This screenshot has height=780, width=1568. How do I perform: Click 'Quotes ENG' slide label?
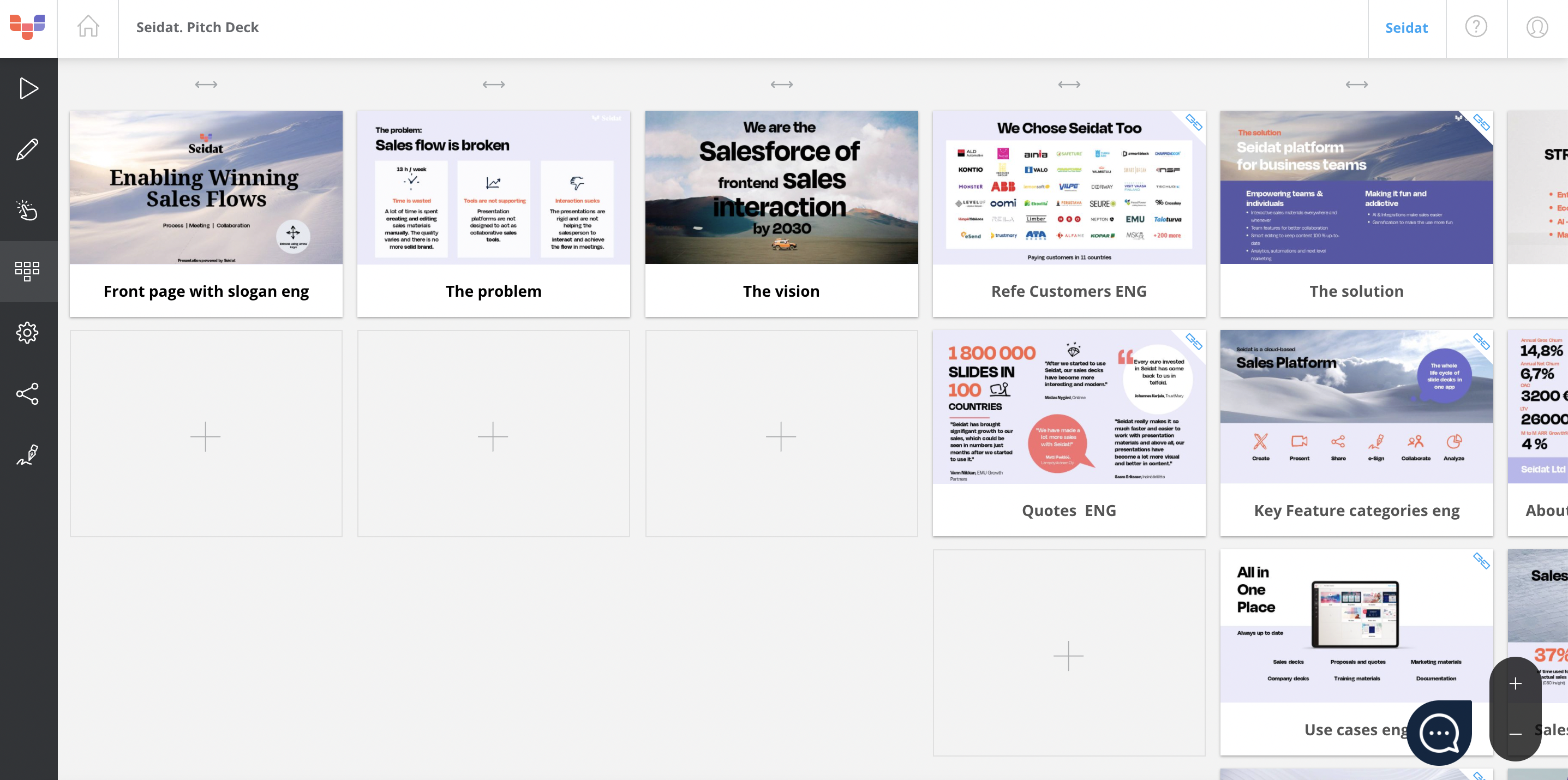1069,510
